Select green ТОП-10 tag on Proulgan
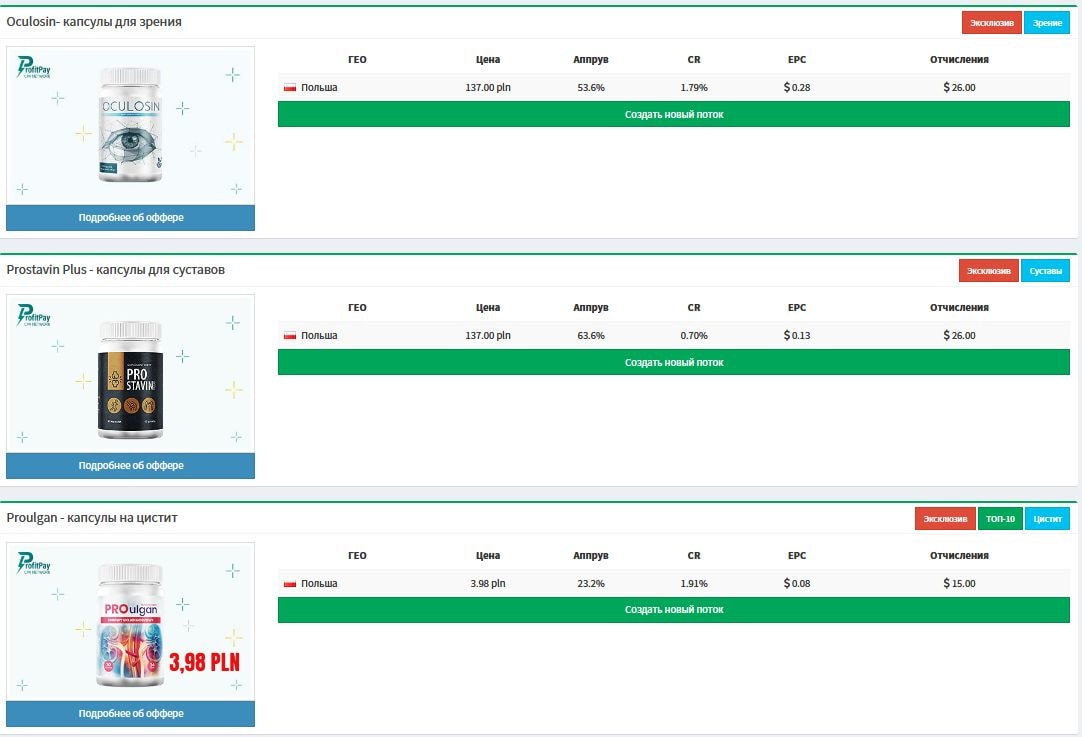 point(1000,518)
